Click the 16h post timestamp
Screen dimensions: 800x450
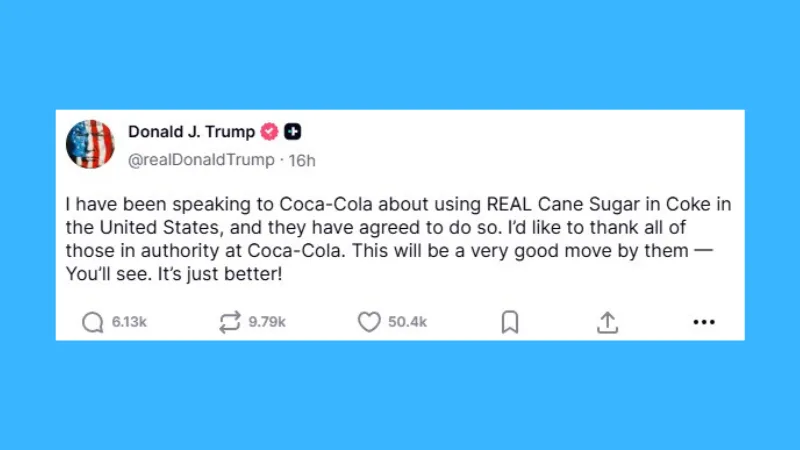click(x=302, y=158)
